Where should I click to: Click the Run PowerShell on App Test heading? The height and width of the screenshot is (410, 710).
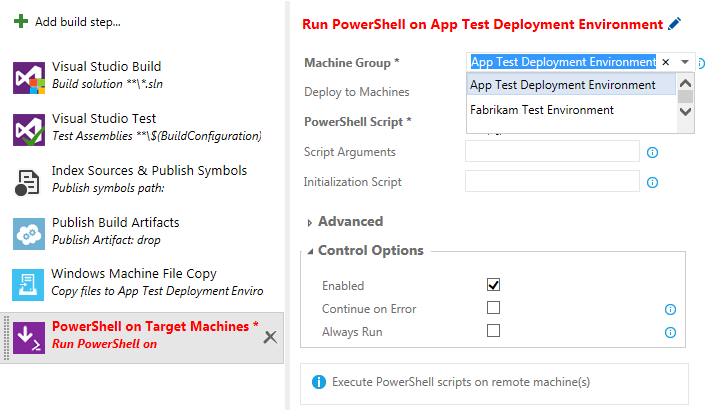pos(482,24)
